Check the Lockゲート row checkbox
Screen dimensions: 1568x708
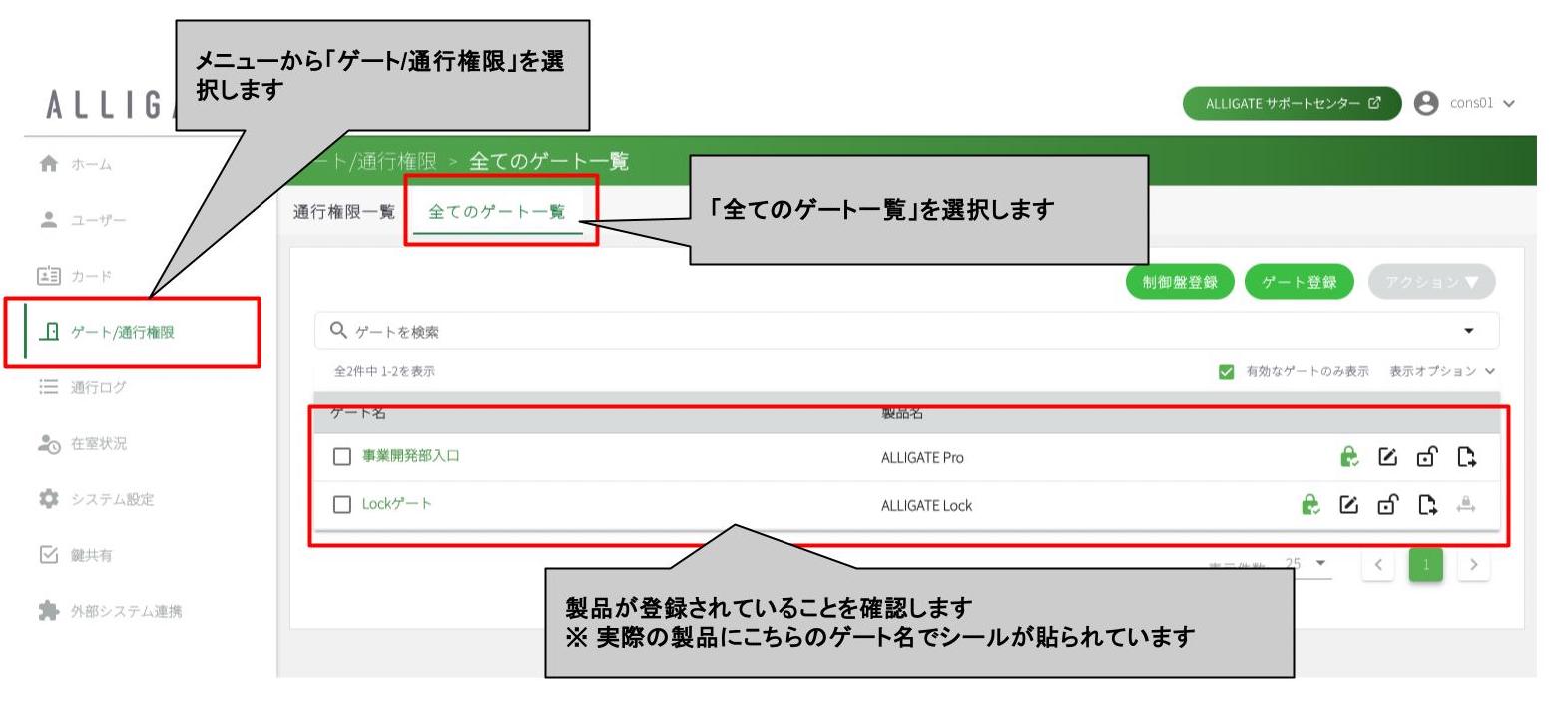[342, 504]
